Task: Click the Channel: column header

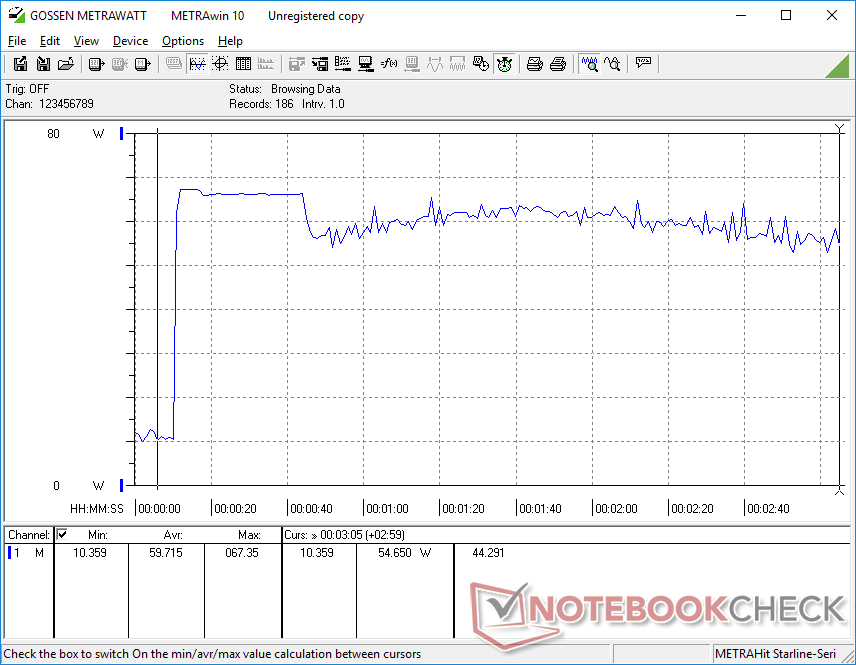Action: [x=29, y=535]
